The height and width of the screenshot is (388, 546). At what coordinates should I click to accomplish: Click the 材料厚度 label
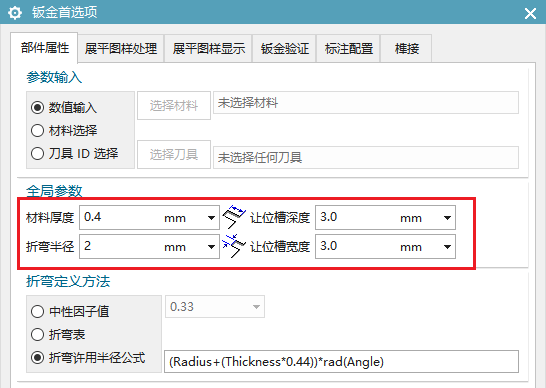[x=50, y=218]
